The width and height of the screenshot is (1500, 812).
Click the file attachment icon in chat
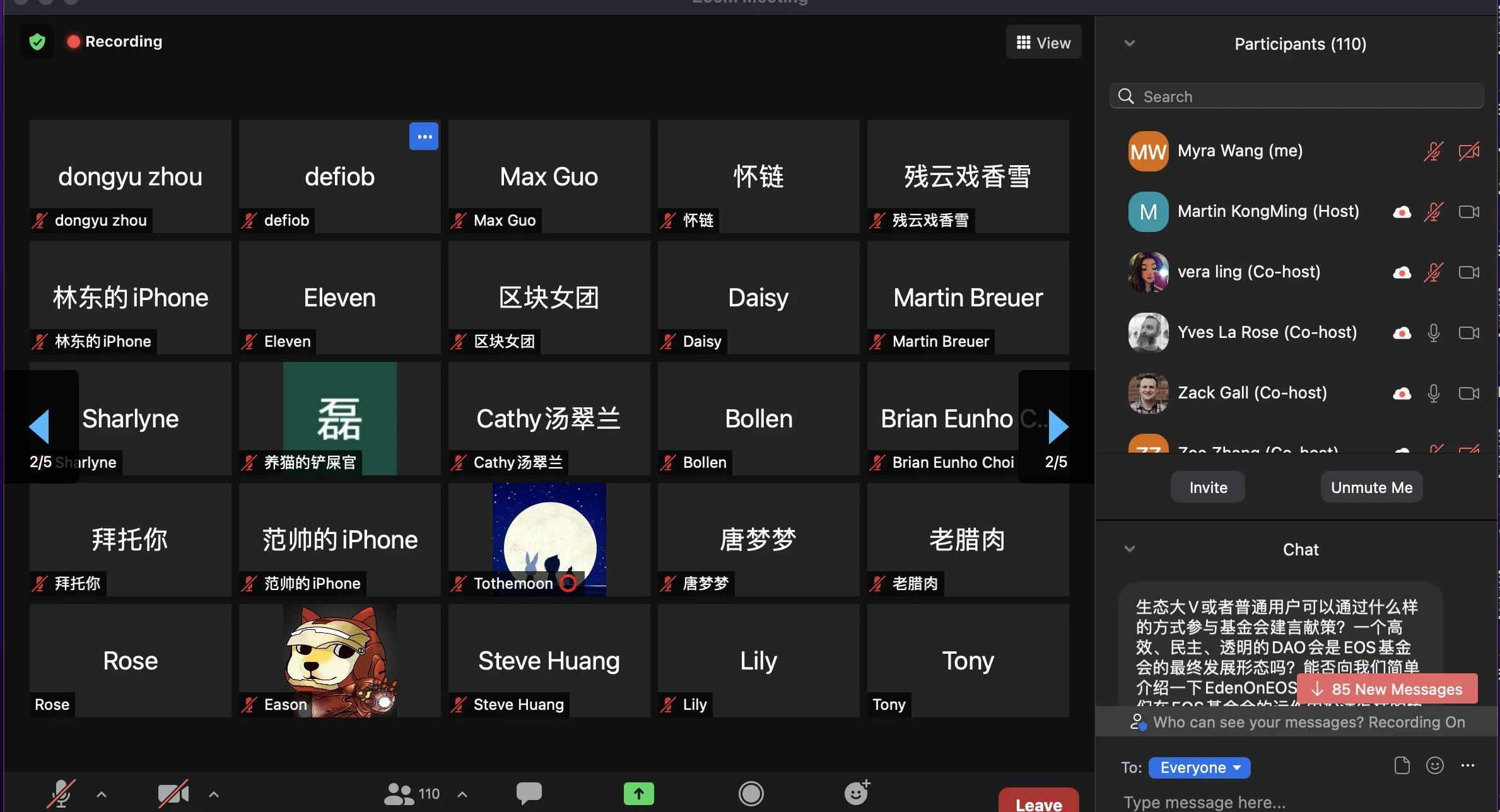[1402, 765]
